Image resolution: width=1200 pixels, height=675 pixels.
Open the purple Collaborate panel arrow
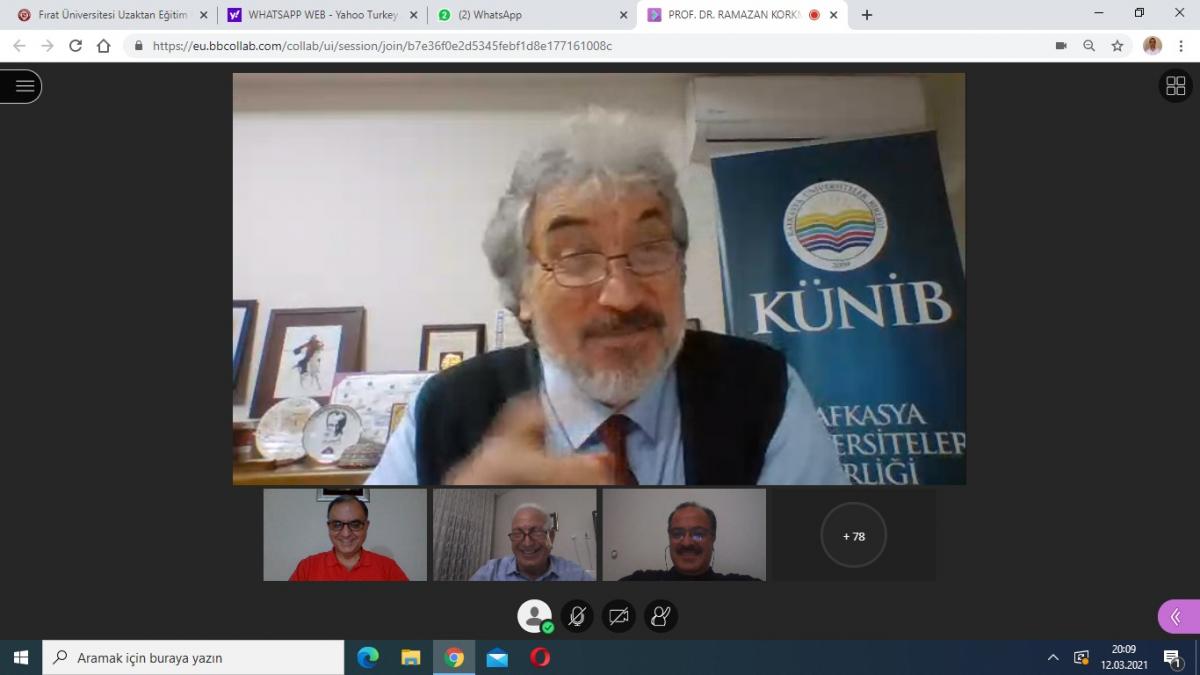[1178, 616]
